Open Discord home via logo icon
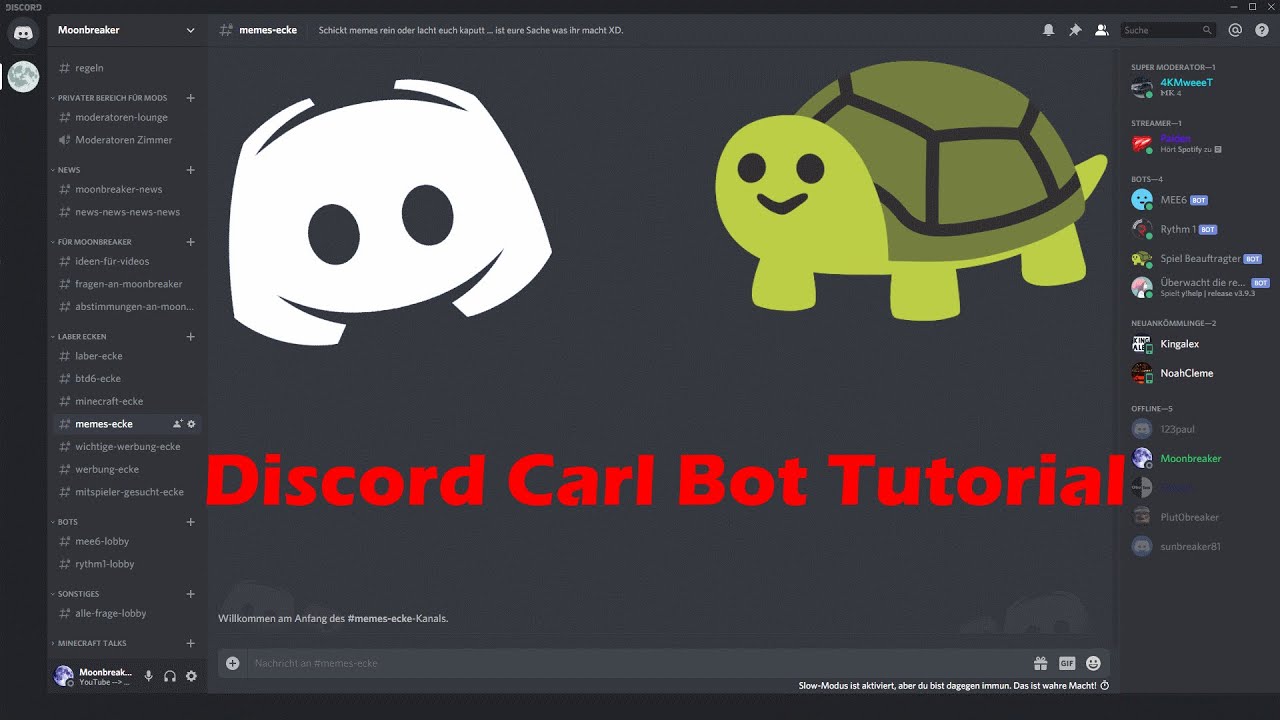This screenshot has width=1280, height=720. click(23, 33)
